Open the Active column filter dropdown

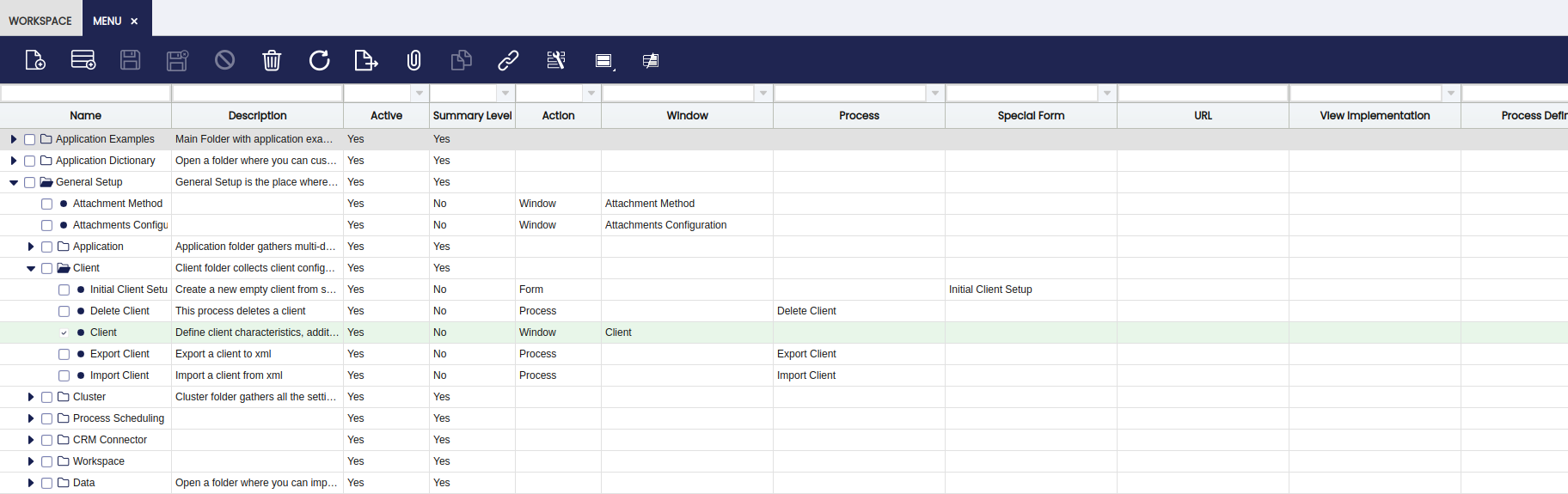pyautogui.click(x=420, y=93)
